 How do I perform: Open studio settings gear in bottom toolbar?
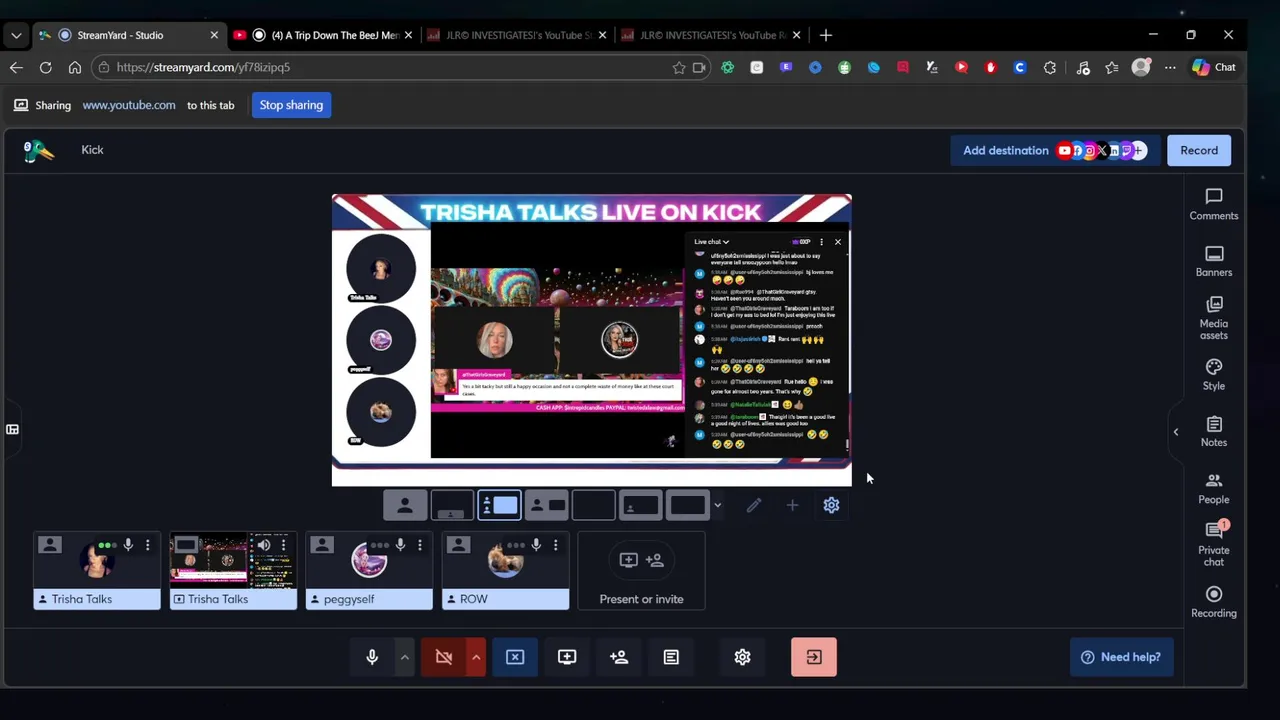pyautogui.click(x=742, y=657)
